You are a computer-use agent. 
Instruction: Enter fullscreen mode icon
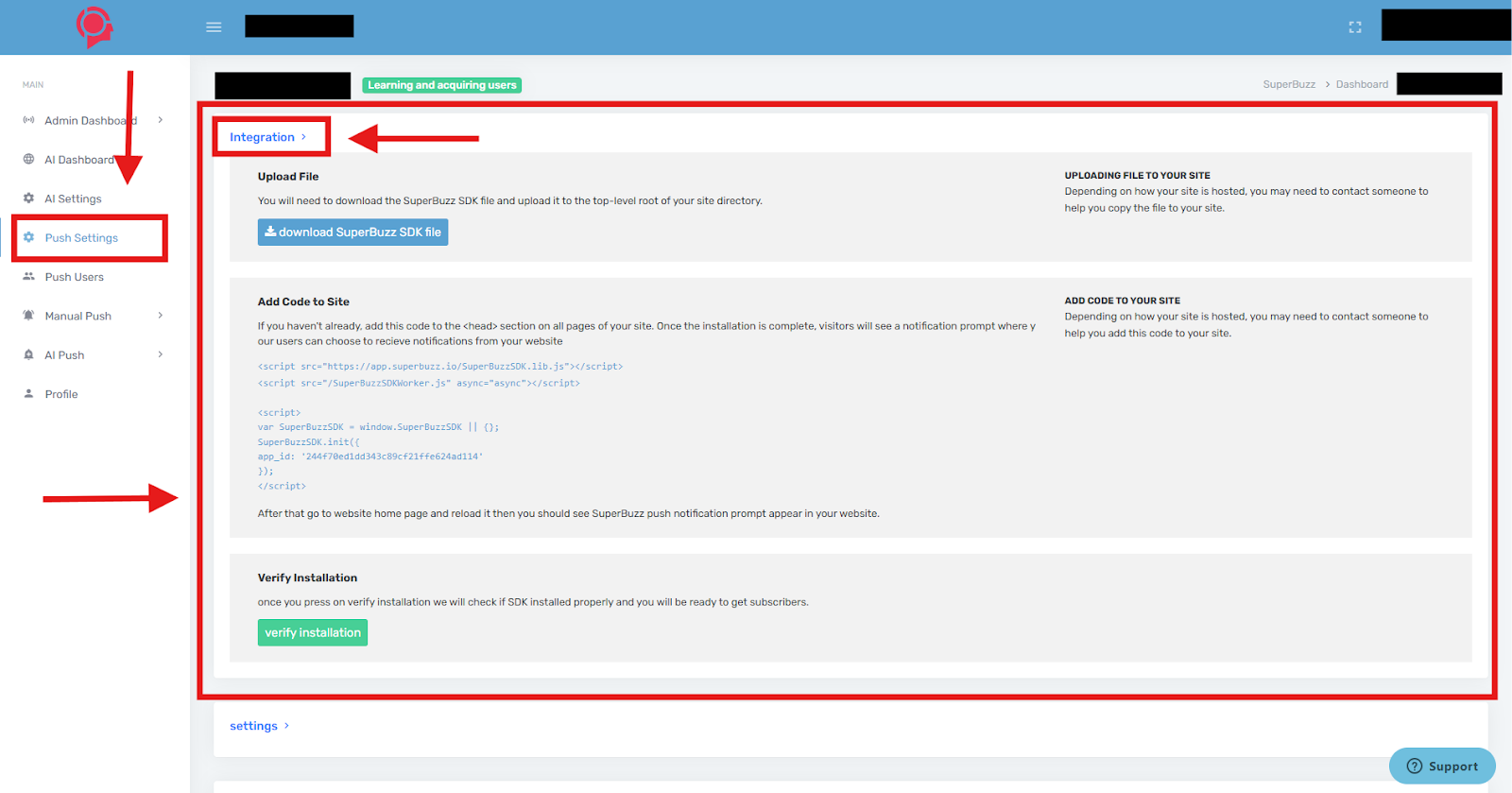click(x=1355, y=27)
